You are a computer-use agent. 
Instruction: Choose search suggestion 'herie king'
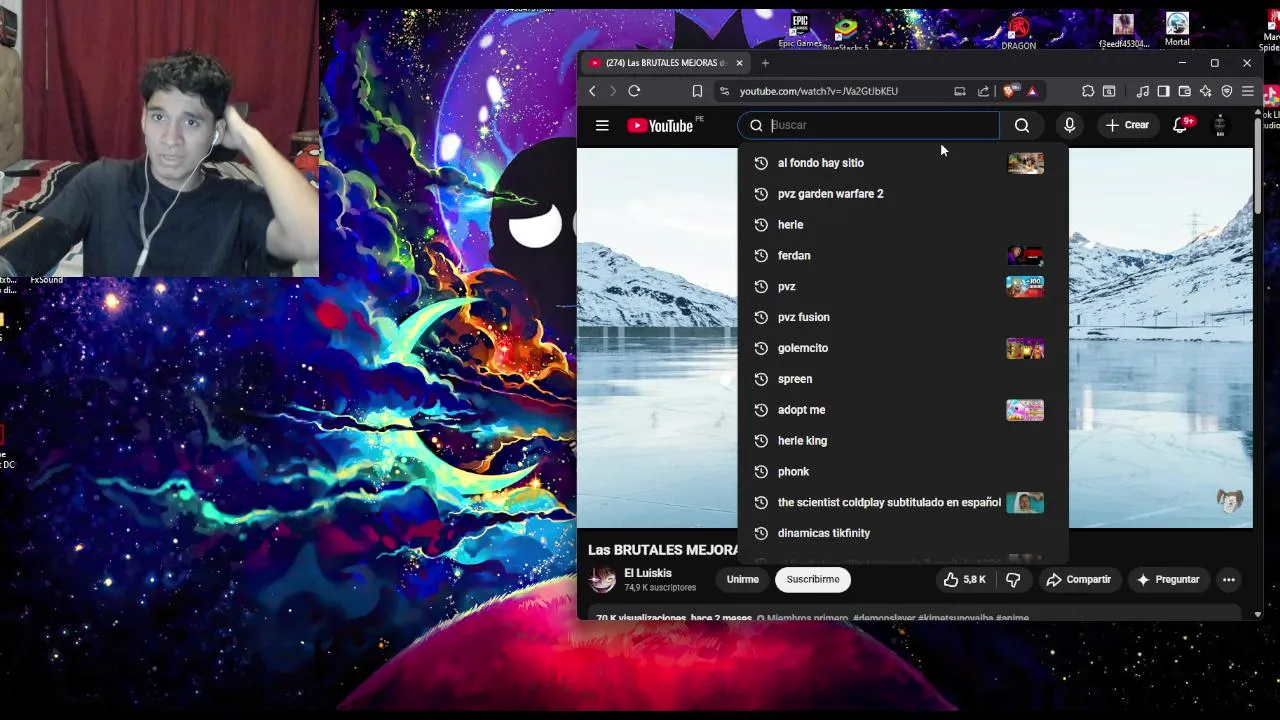(x=903, y=441)
